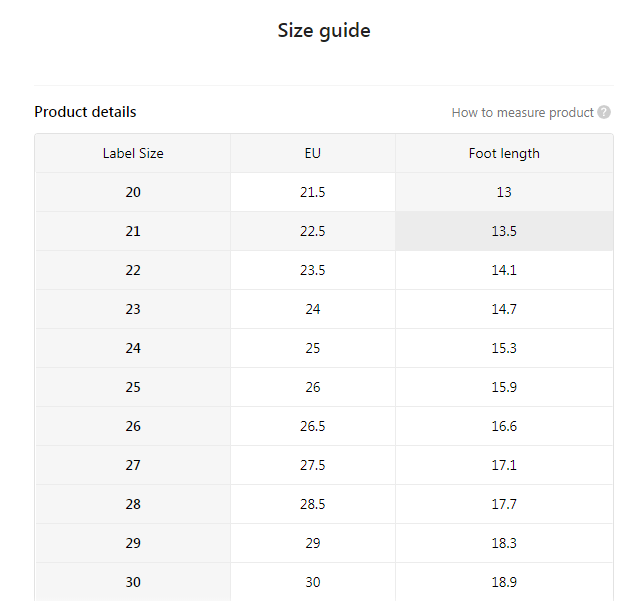Screen dimensions: 619x601
Task: Click the Product details heading
Action: pyautogui.click(x=85, y=112)
